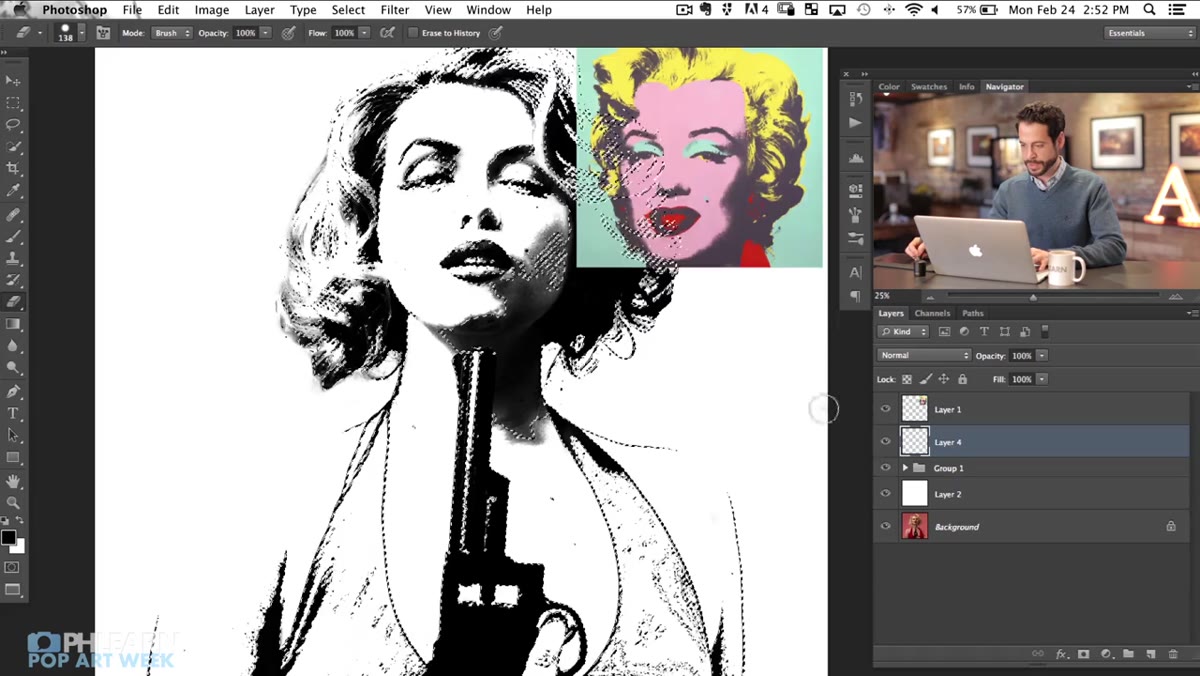Hide Layer 2 visibility eye
This screenshot has width=1200, height=676.
point(885,494)
